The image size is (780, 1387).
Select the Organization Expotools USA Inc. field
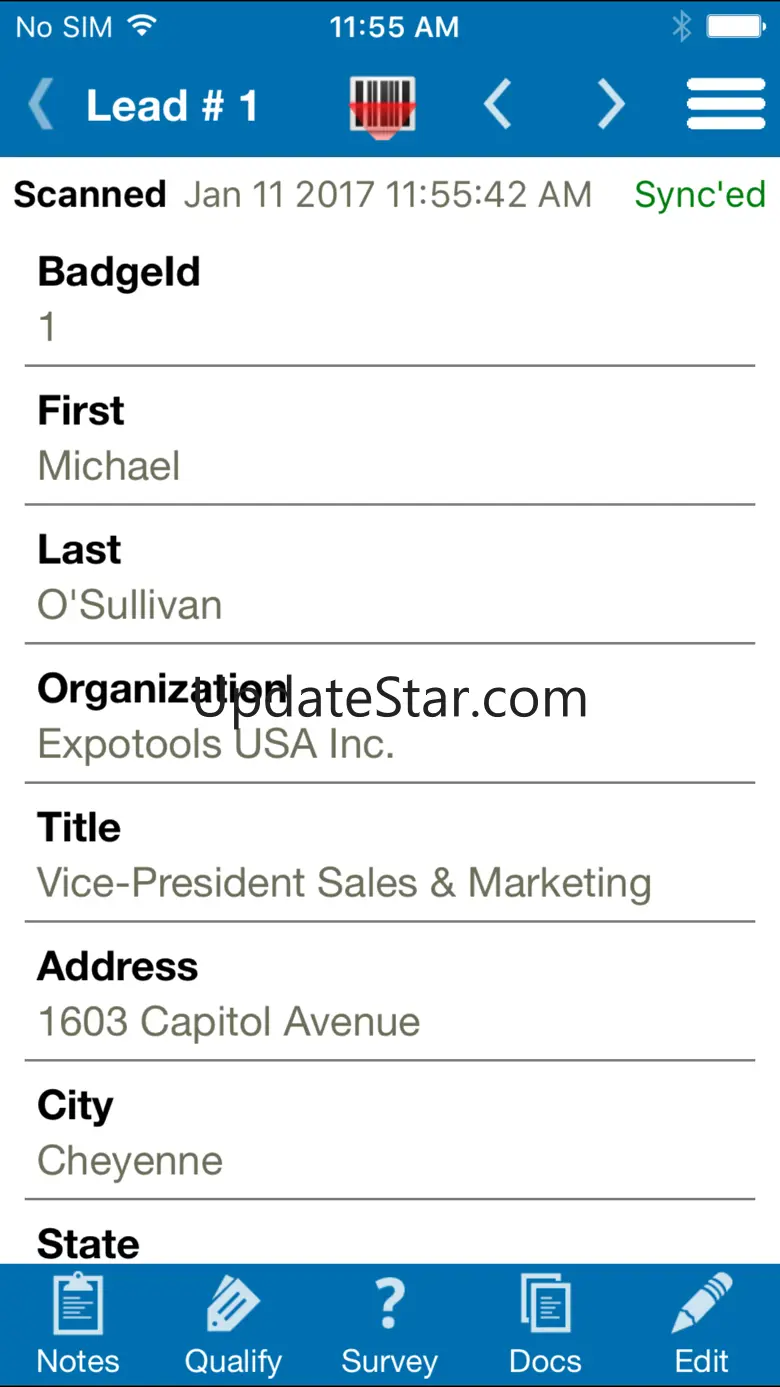(x=216, y=744)
